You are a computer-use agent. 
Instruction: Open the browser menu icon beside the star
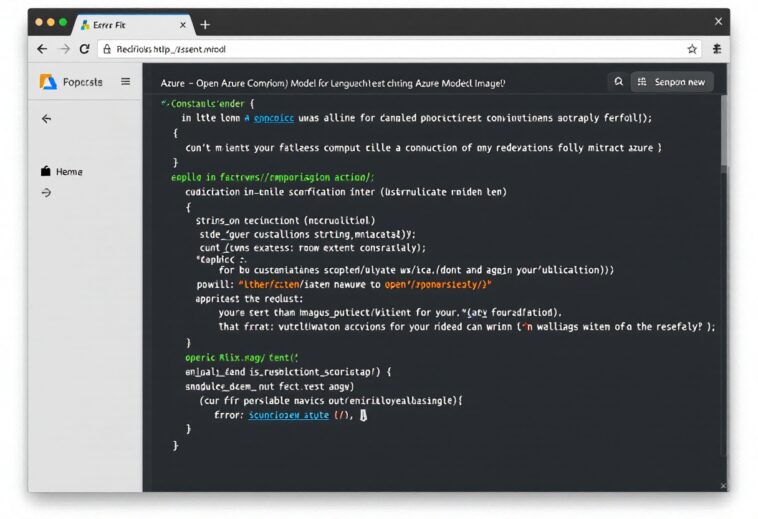tap(717, 49)
